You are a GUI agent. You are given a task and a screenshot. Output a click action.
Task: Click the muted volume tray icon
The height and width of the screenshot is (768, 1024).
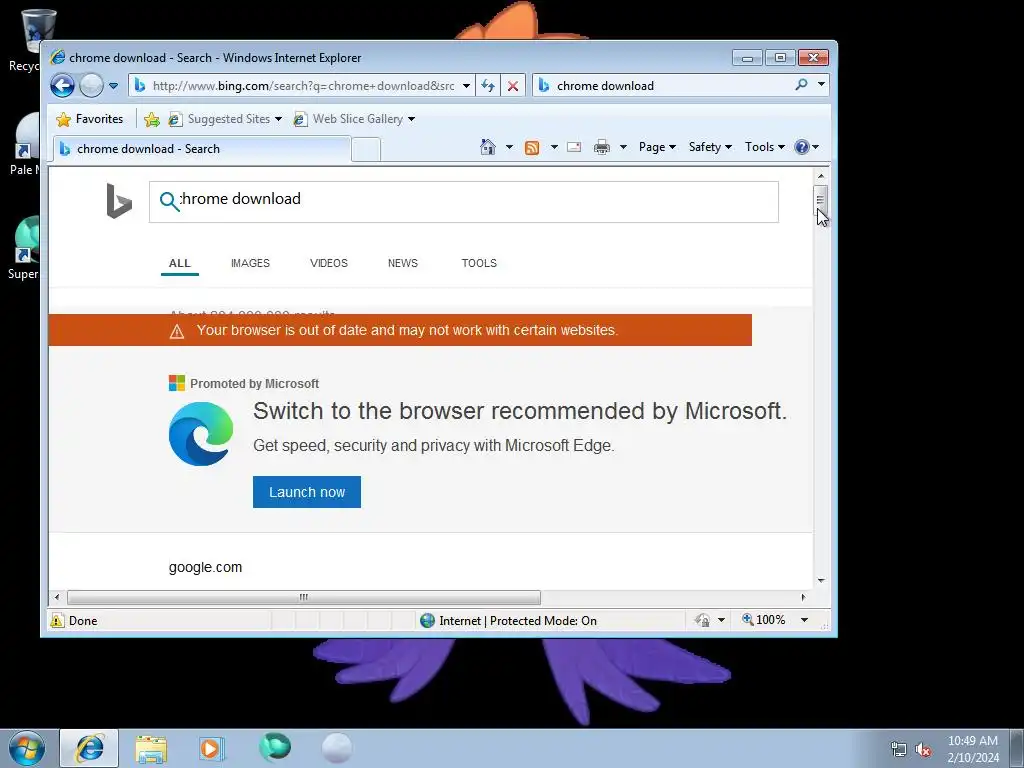pos(923,750)
